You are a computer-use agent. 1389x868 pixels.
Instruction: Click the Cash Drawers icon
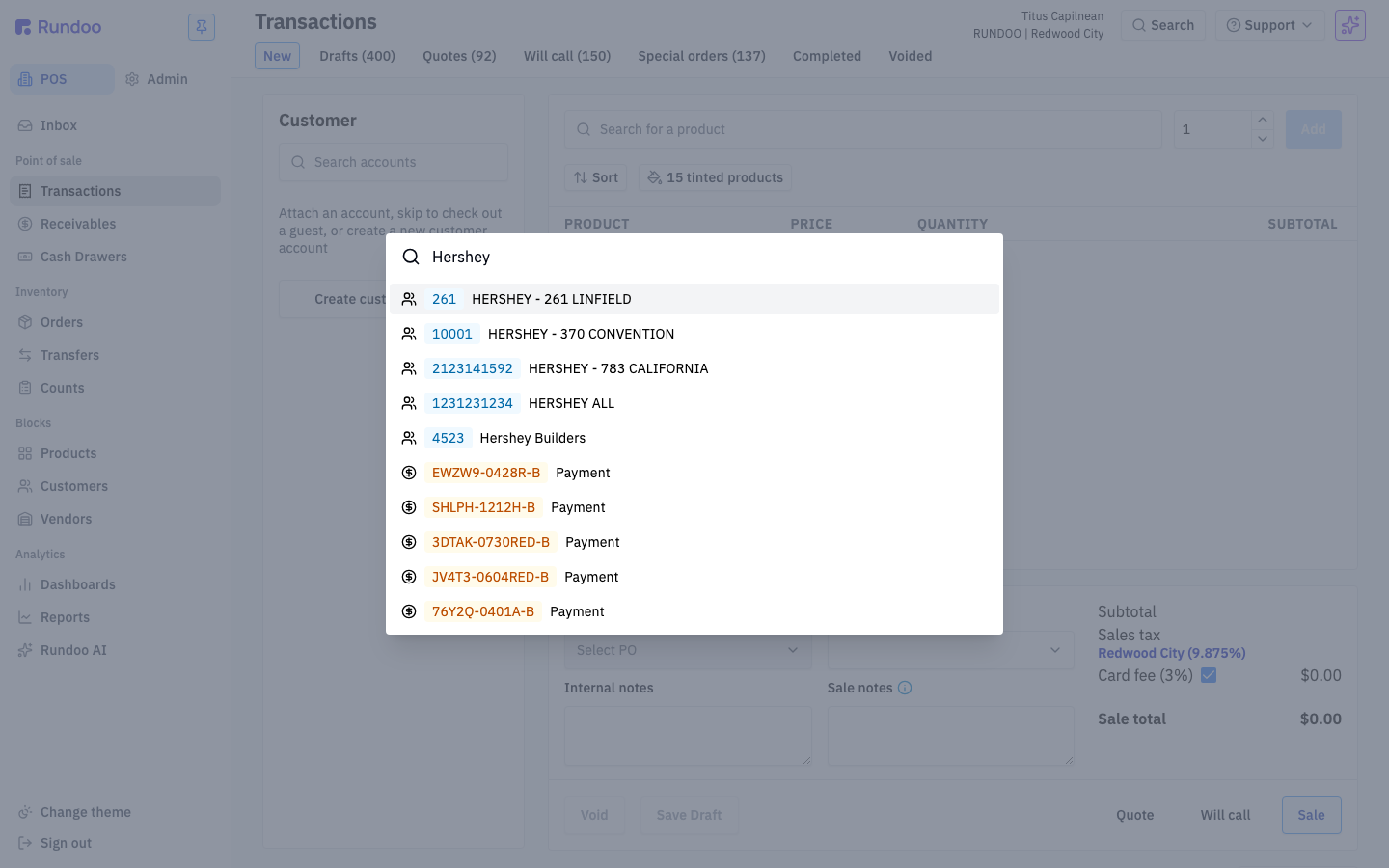[25, 257]
